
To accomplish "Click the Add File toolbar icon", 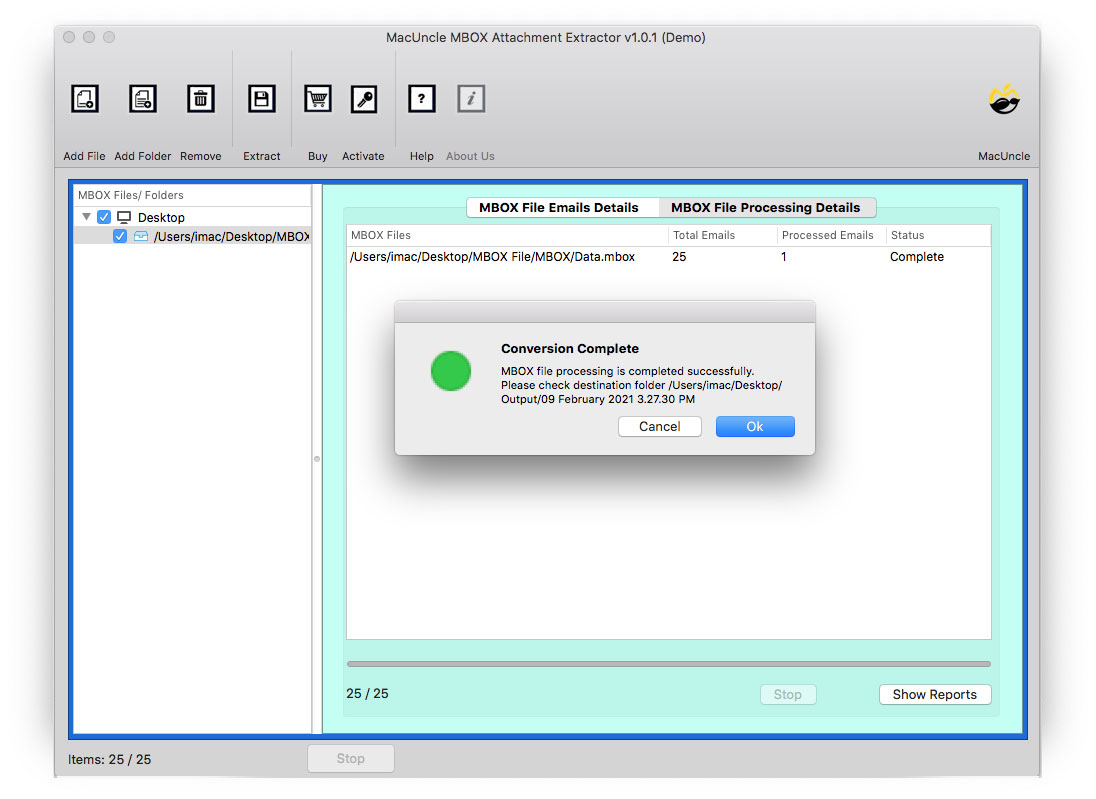I will pos(85,99).
